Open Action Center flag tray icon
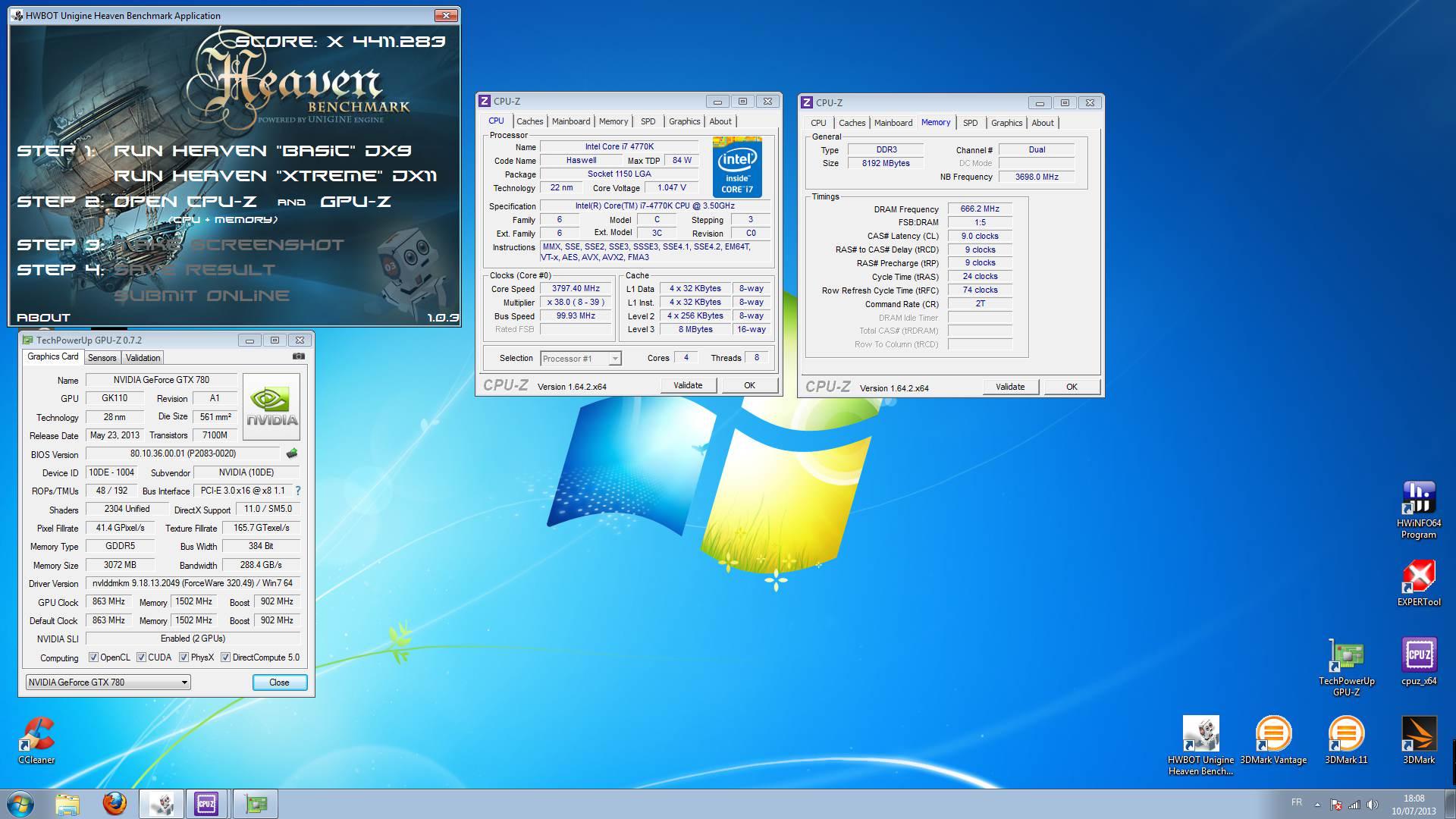This screenshot has height=819, width=1456. (x=1335, y=805)
